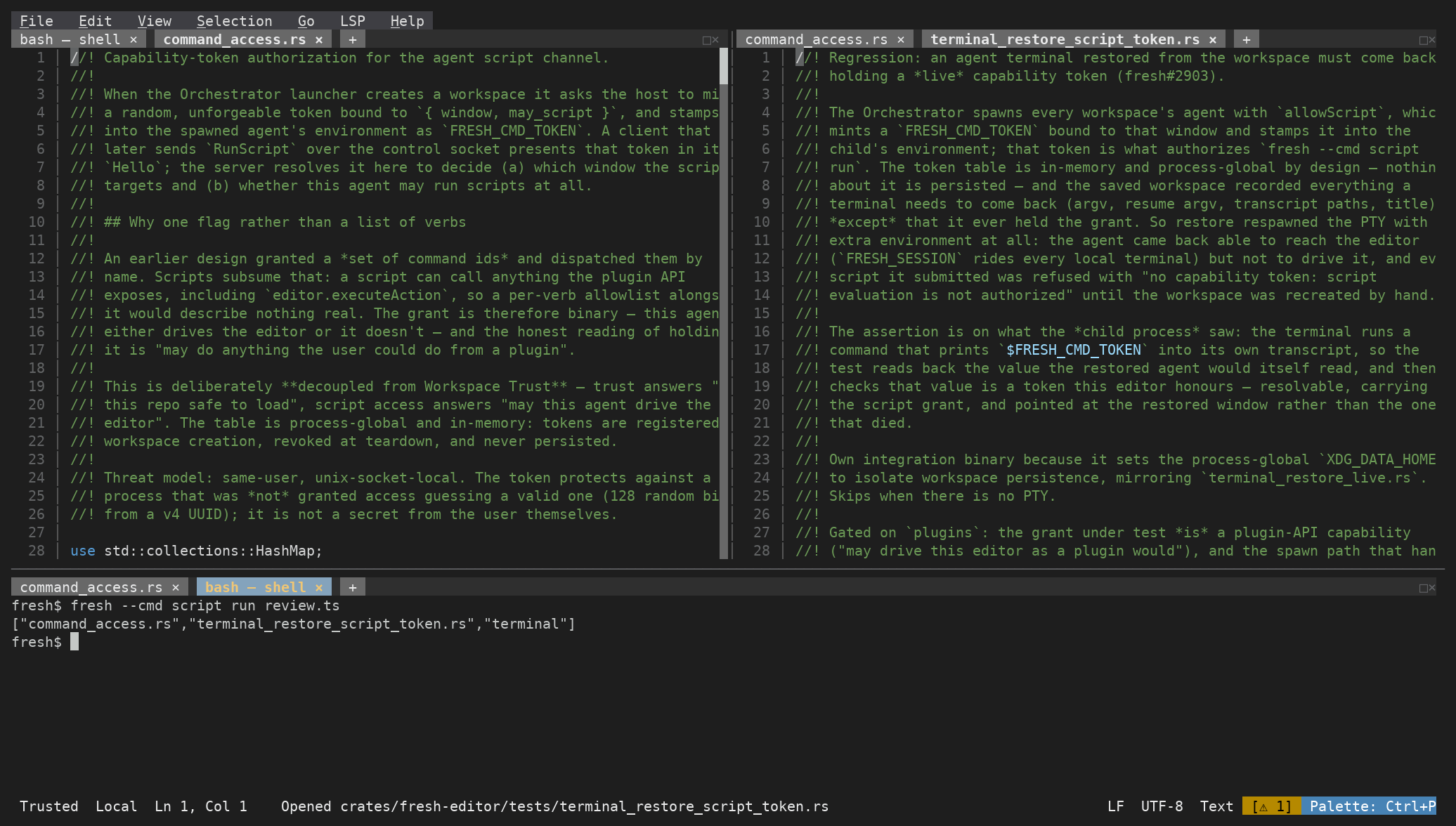Open the Help menu
Screen dimensions: 1456x826
click(407, 21)
